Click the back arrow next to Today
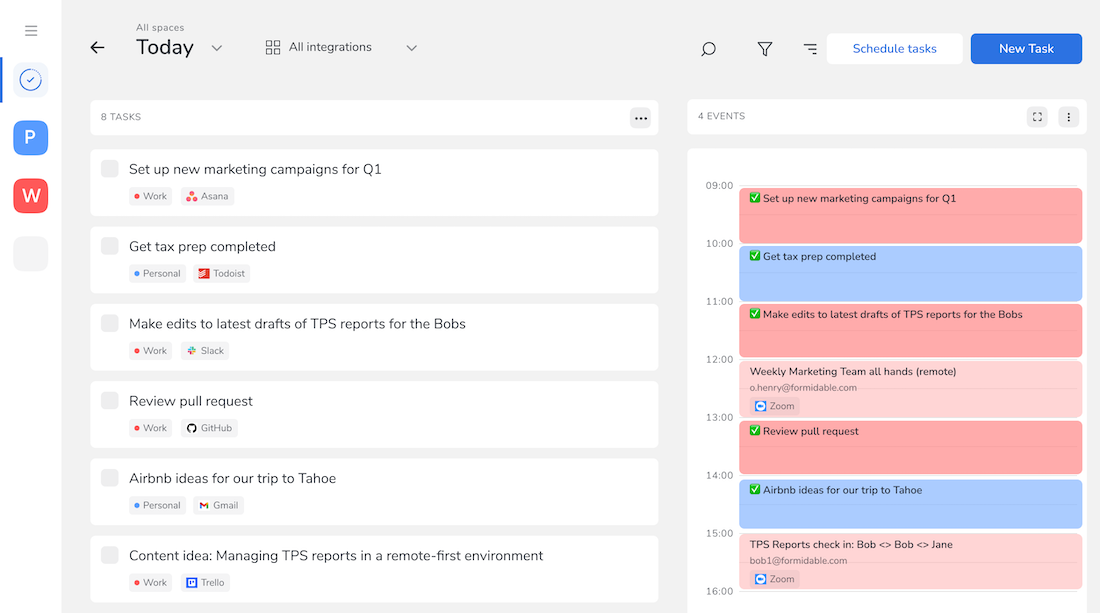The image size is (1100, 613). coord(96,47)
